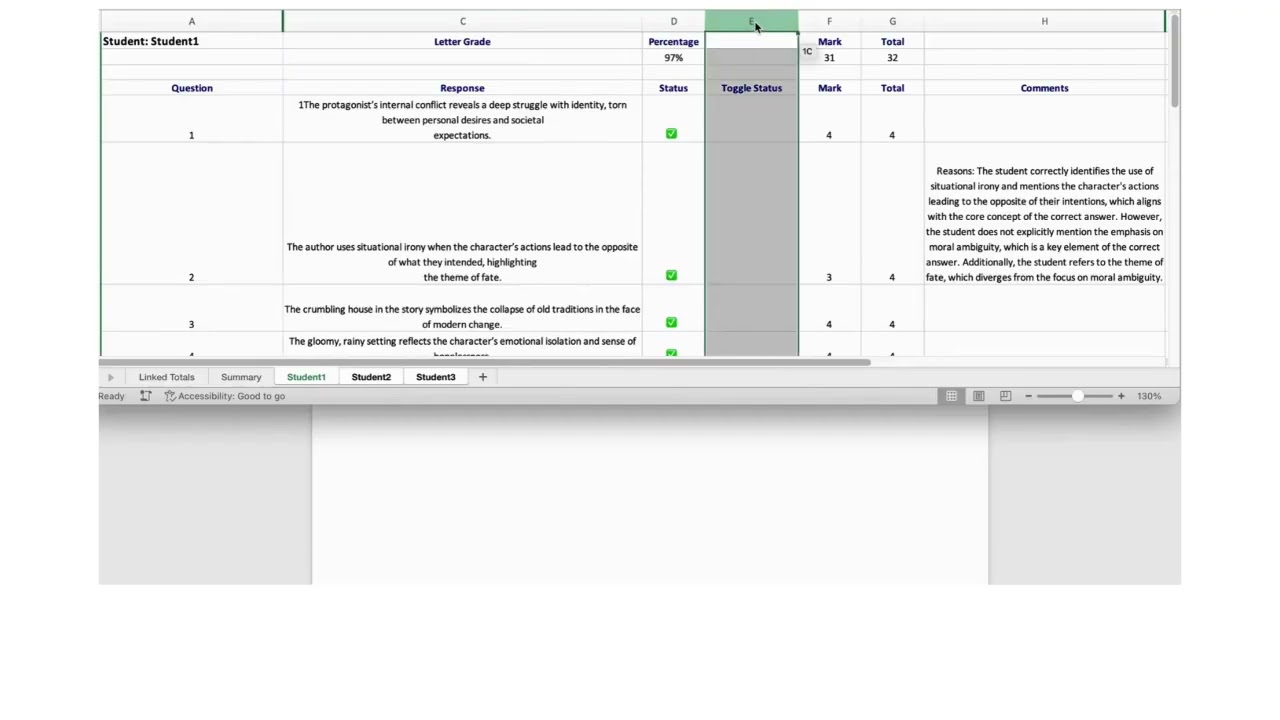Select column F header
This screenshot has width=1280, height=720.
(829, 21)
